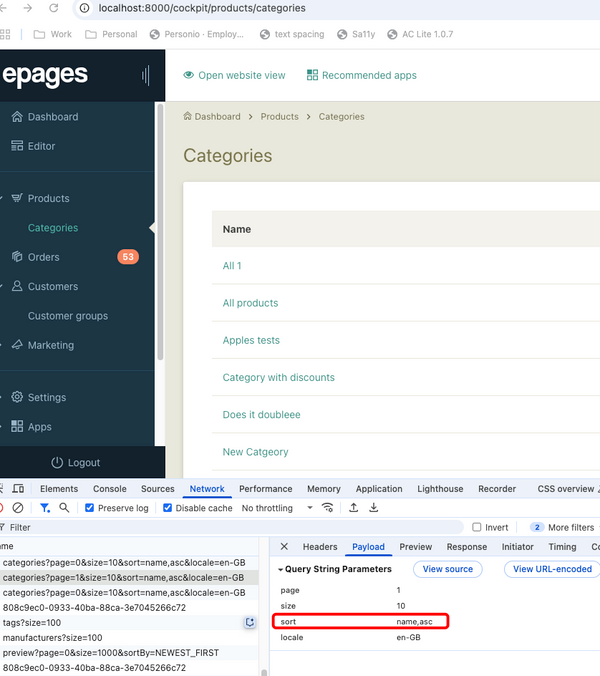Select the manufacturers?size=100 request row
The height and width of the screenshot is (676, 600).
[129, 638]
